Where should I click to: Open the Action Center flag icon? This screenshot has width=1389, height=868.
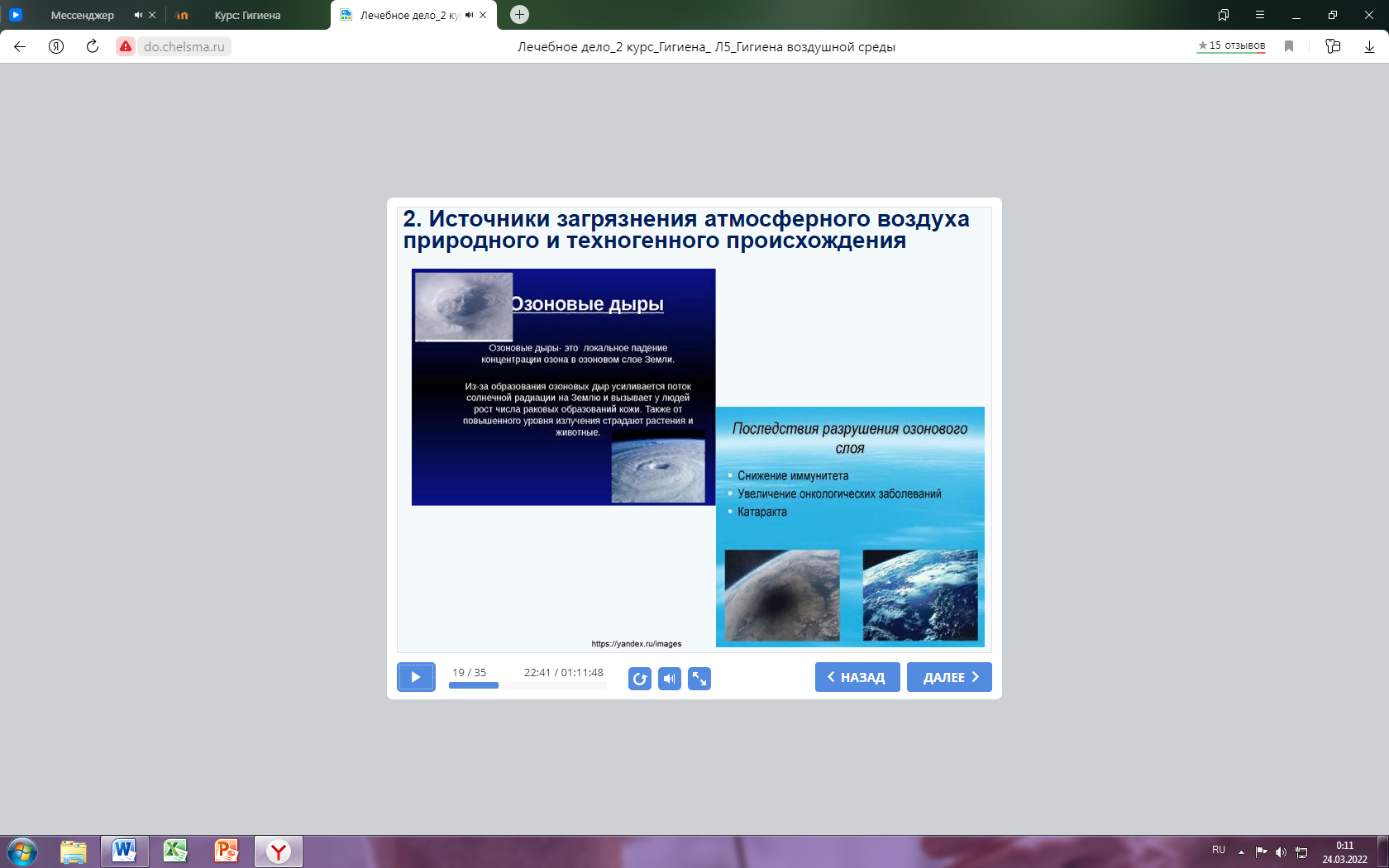point(1261,851)
